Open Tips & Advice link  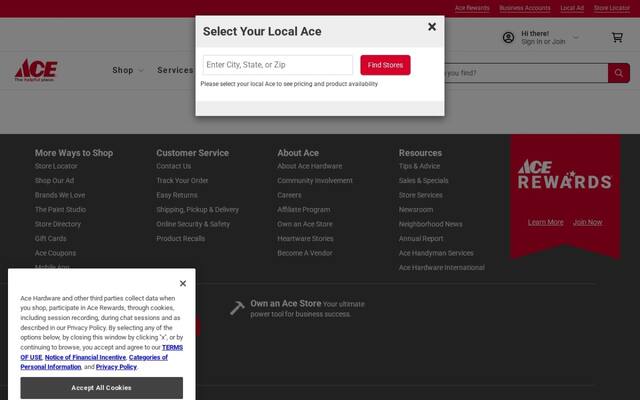pos(419,166)
